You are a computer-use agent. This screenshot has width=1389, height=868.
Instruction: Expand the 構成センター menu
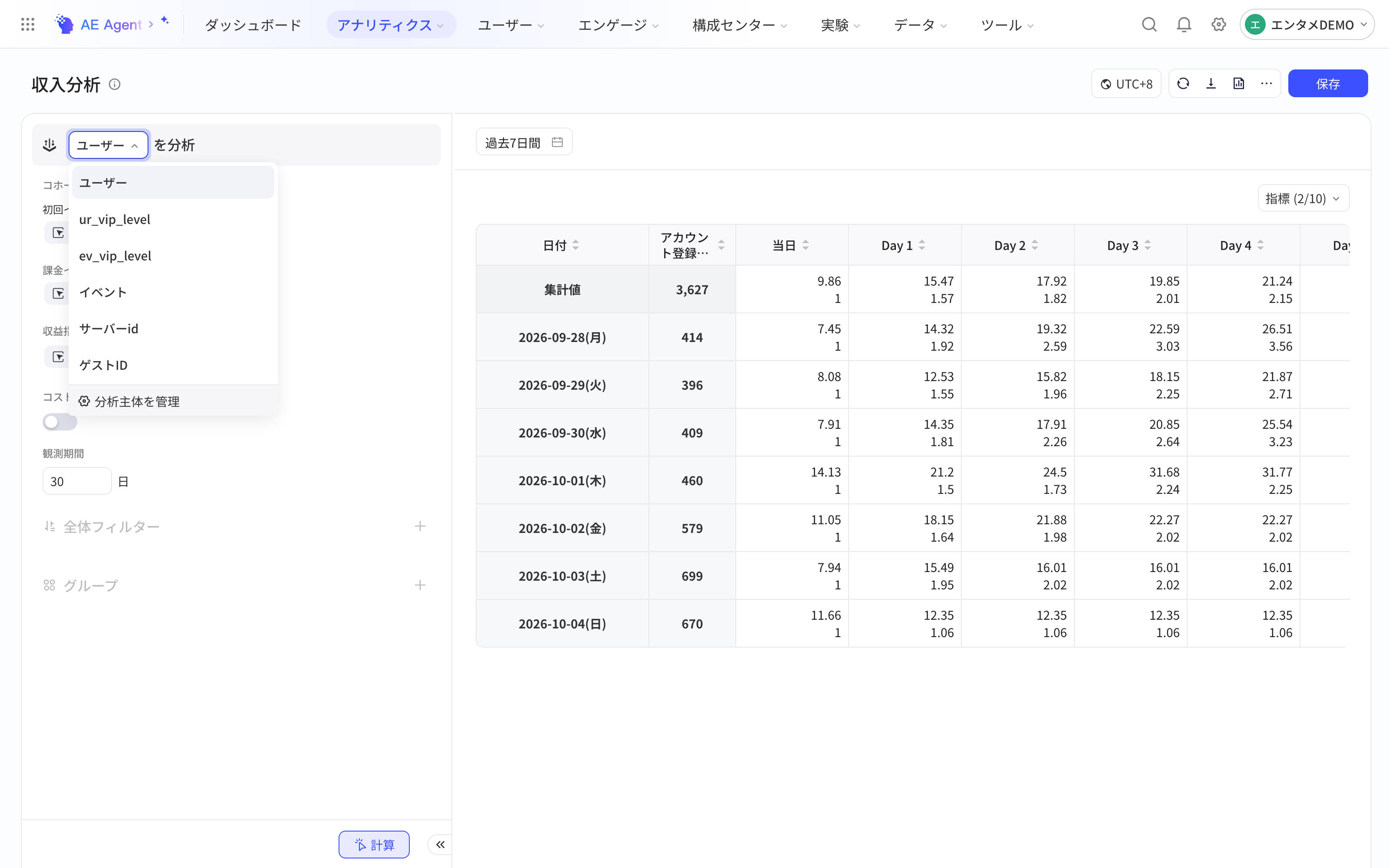(740, 25)
